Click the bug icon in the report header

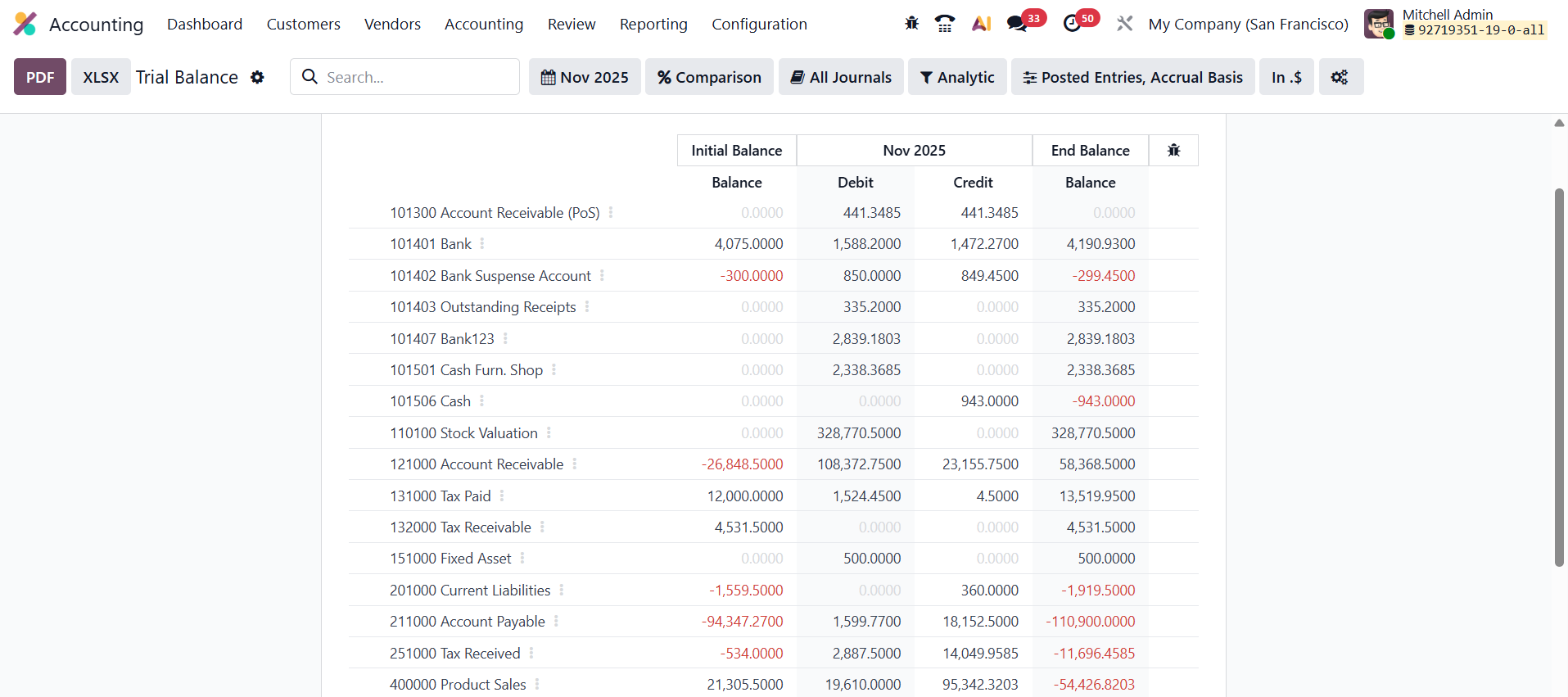(x=1173, y=151)
